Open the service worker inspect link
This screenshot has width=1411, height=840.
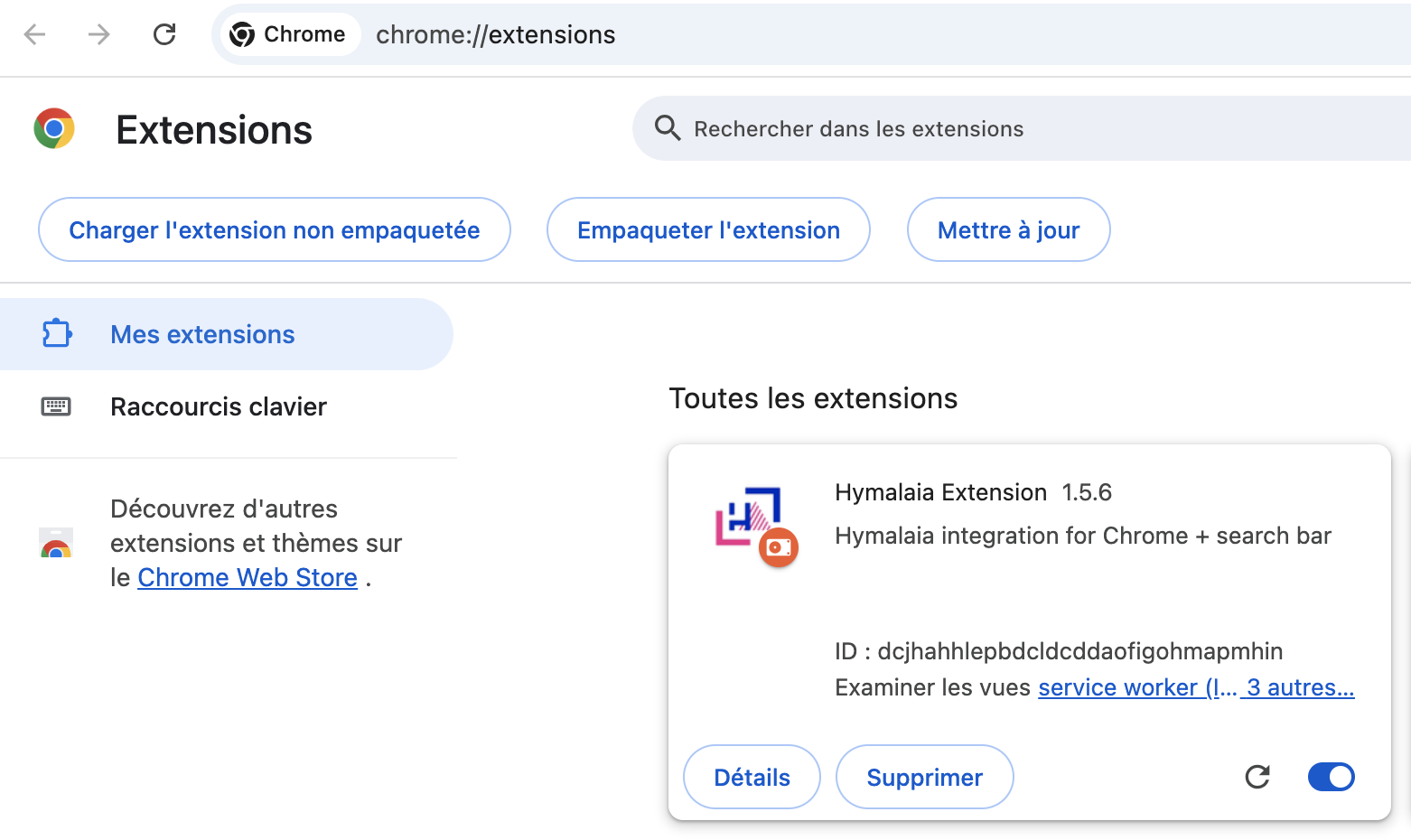pyautogui.click(x=1137, y=687)
